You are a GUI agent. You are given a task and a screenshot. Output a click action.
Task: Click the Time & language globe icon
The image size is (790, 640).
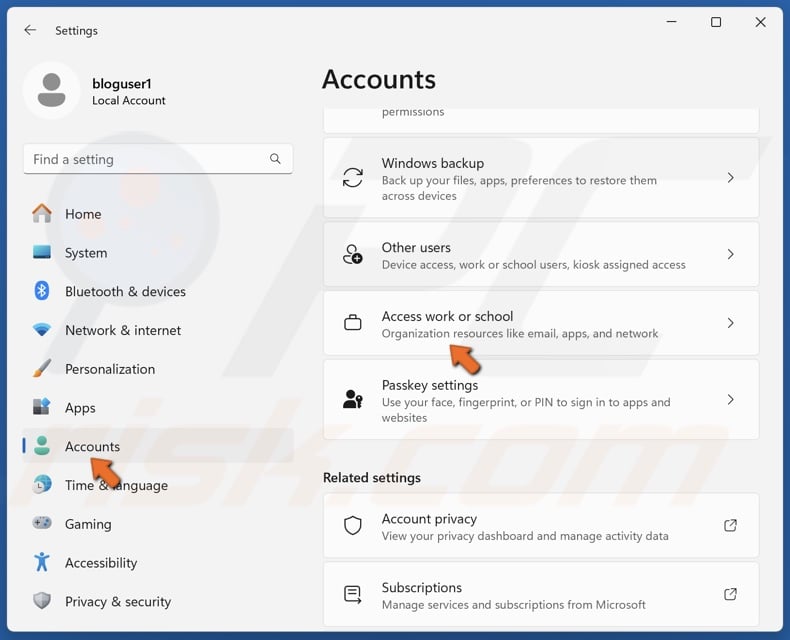tap(42, 484)
